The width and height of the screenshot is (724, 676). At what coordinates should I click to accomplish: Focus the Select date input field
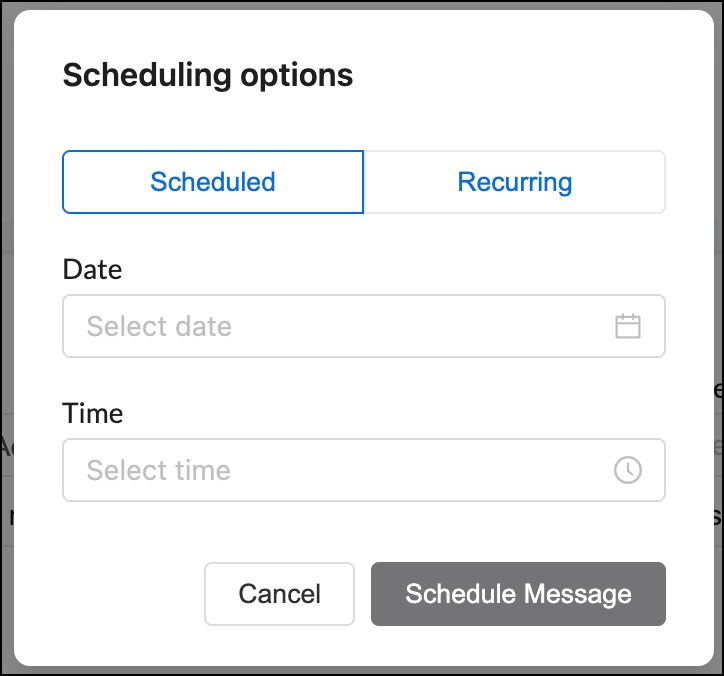click(364, 326)
